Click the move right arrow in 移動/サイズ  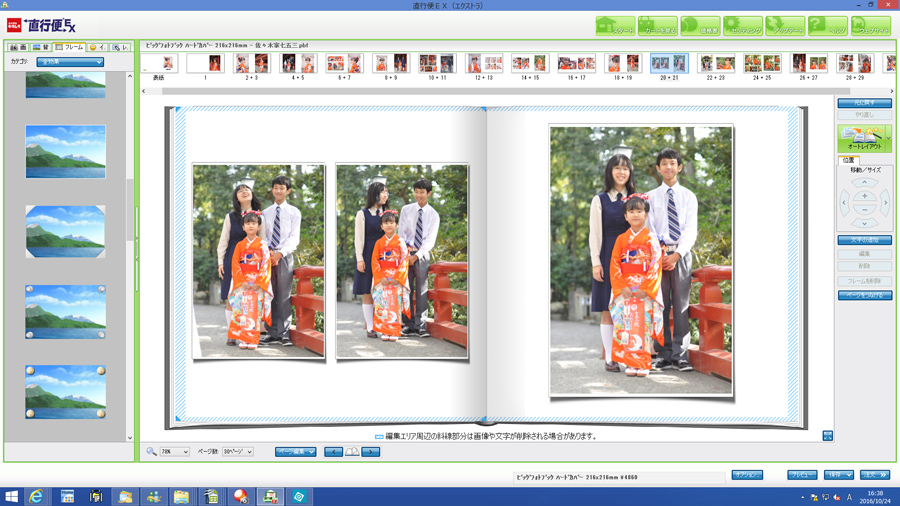(x=885, y=203)
